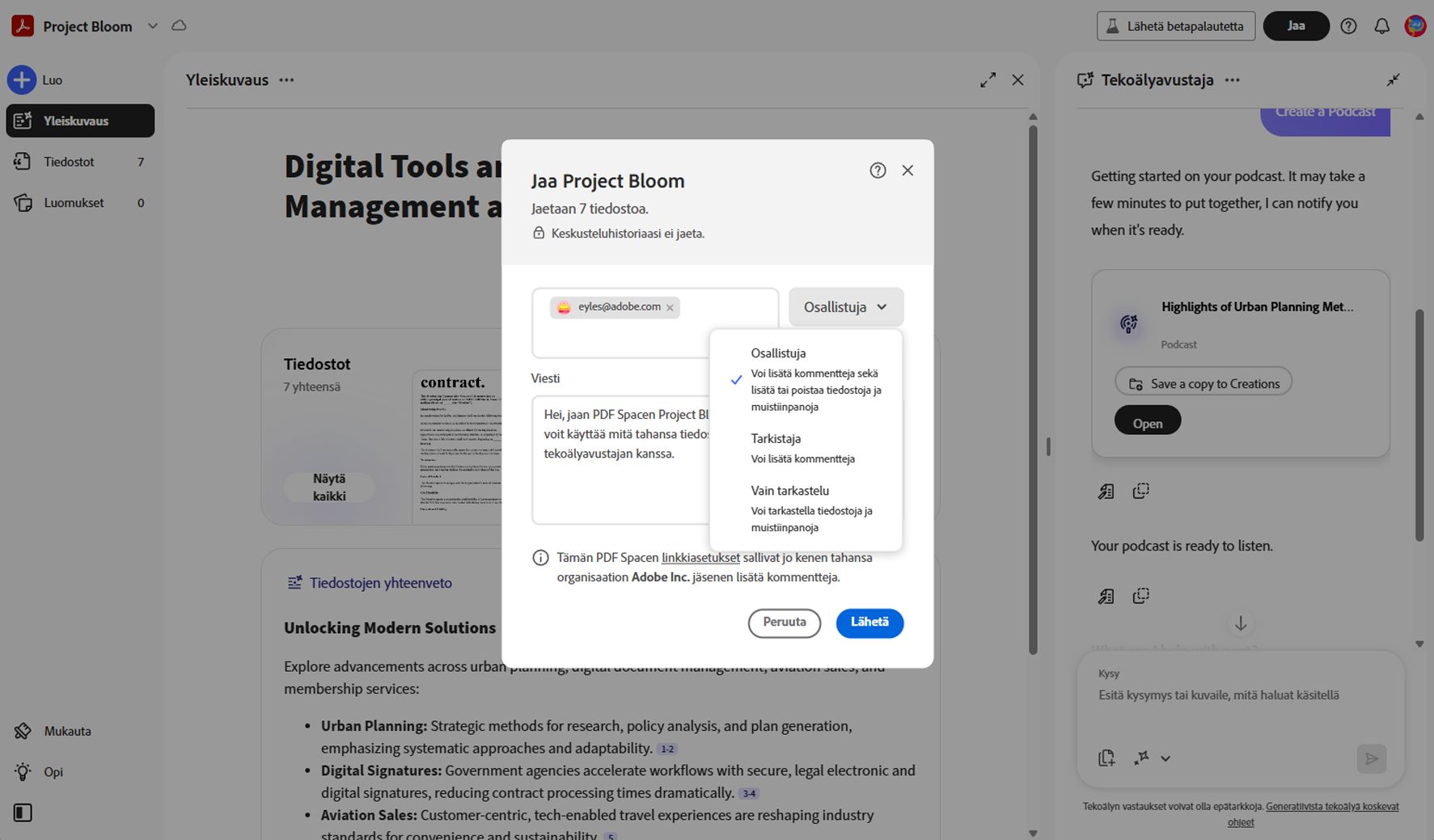The height and width of the screenshot is (840, 1434).
Task: Open the help icon in top bar
Action: tap(1348, 26)
